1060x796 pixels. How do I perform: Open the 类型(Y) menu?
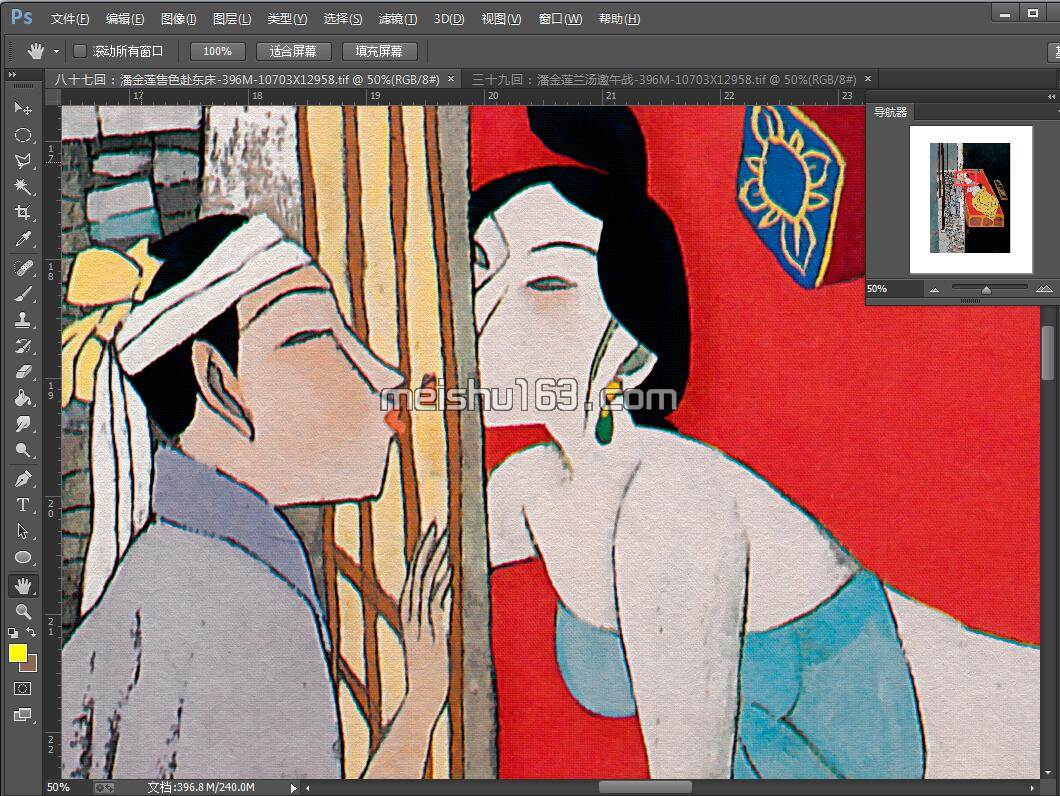tap(287, 19)
